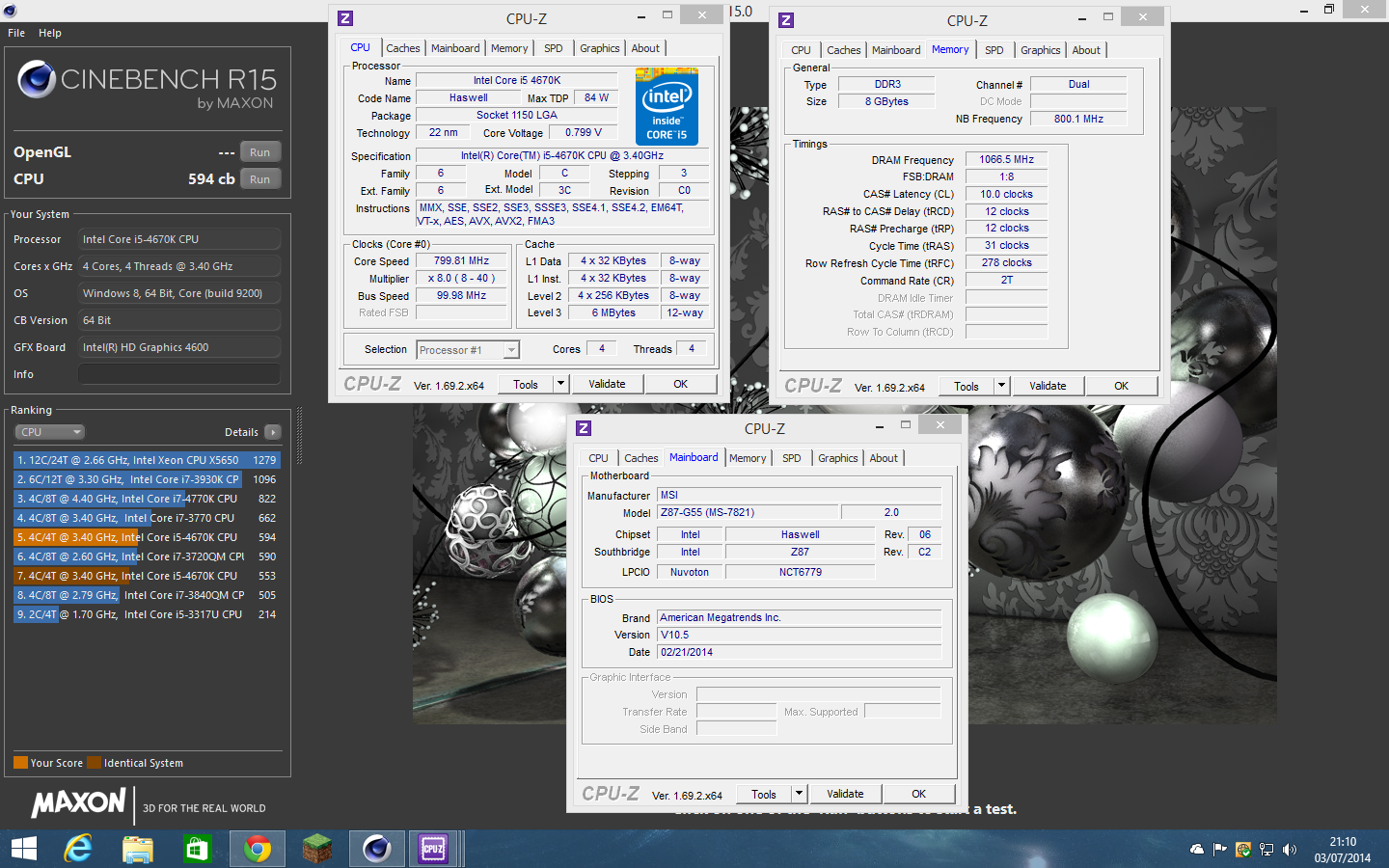1389x868 pixels.
Task: Switch to Cinebench taskbar icon
Action: coord(376,849)
